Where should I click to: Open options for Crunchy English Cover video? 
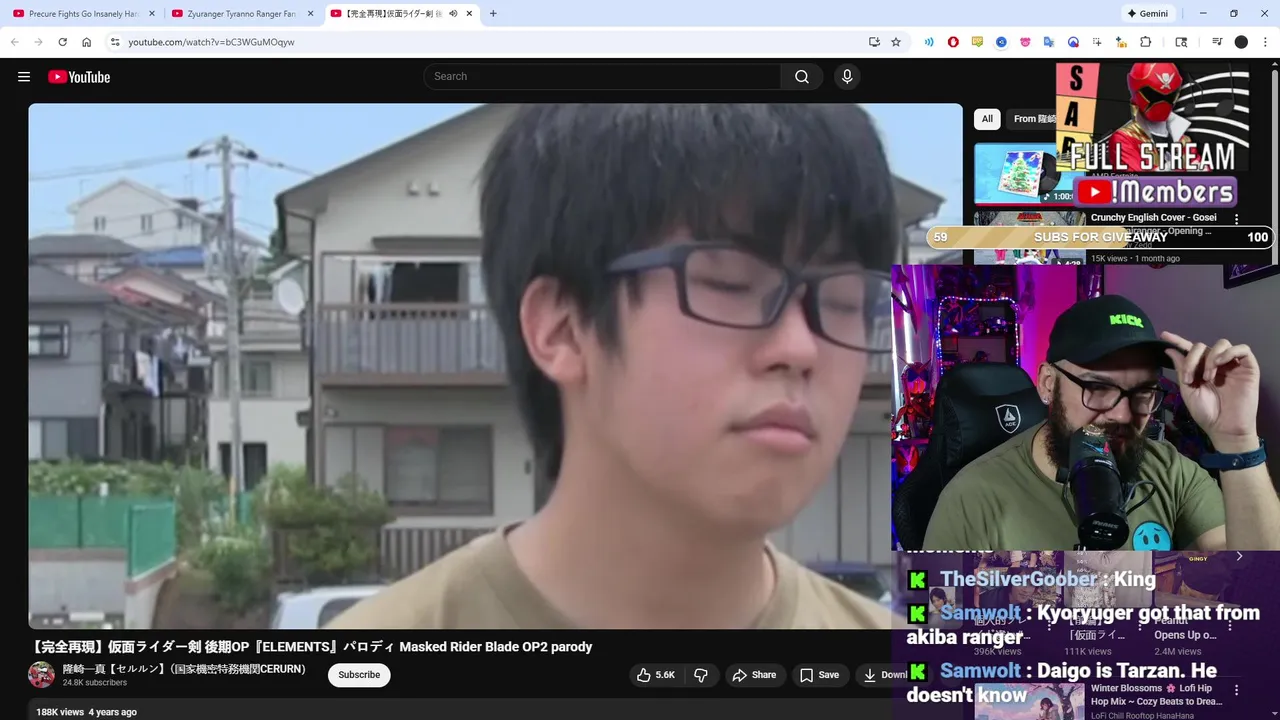point(1236,218)
